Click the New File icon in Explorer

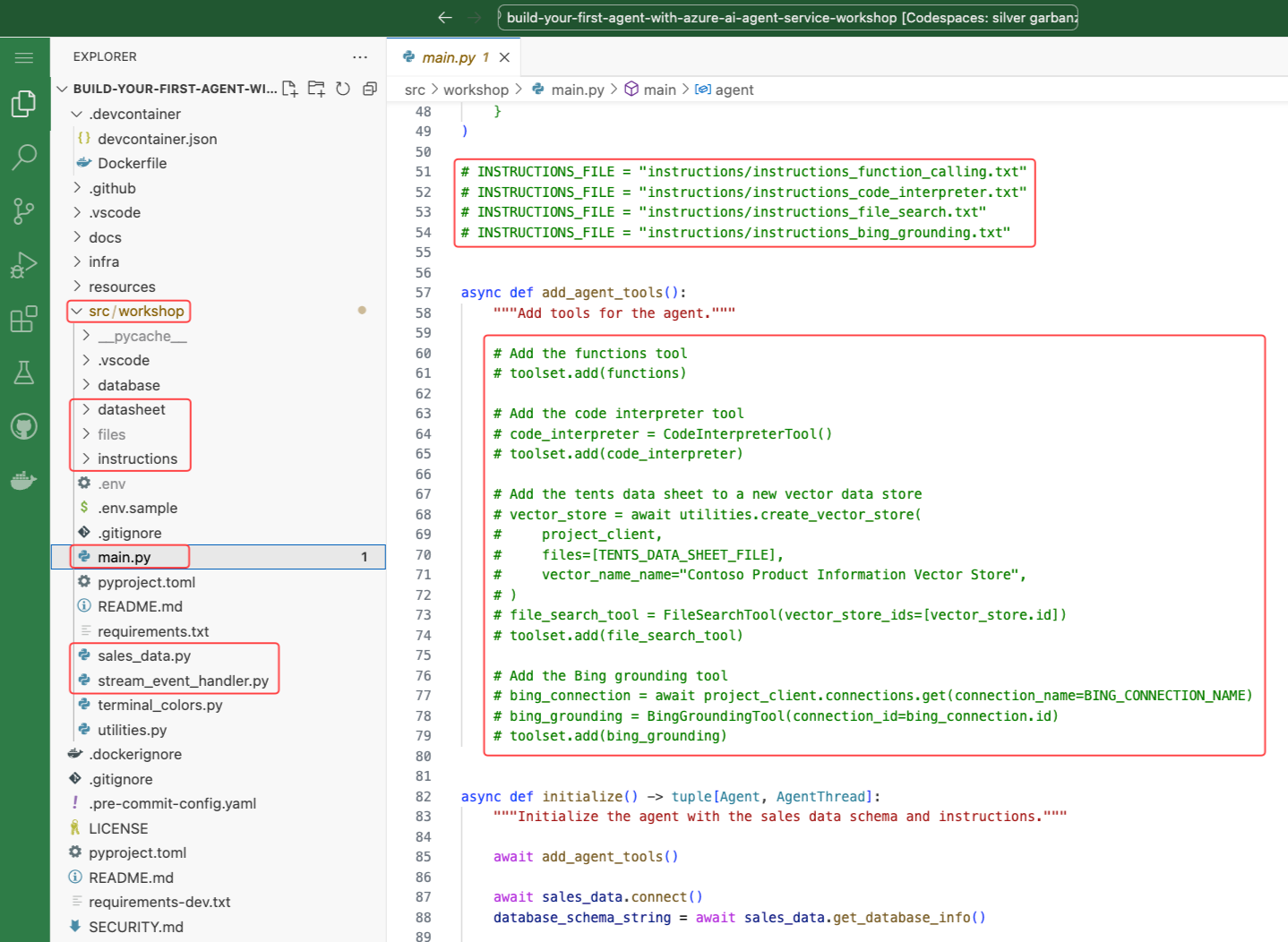pyautogui.click(x=290, y=89)
